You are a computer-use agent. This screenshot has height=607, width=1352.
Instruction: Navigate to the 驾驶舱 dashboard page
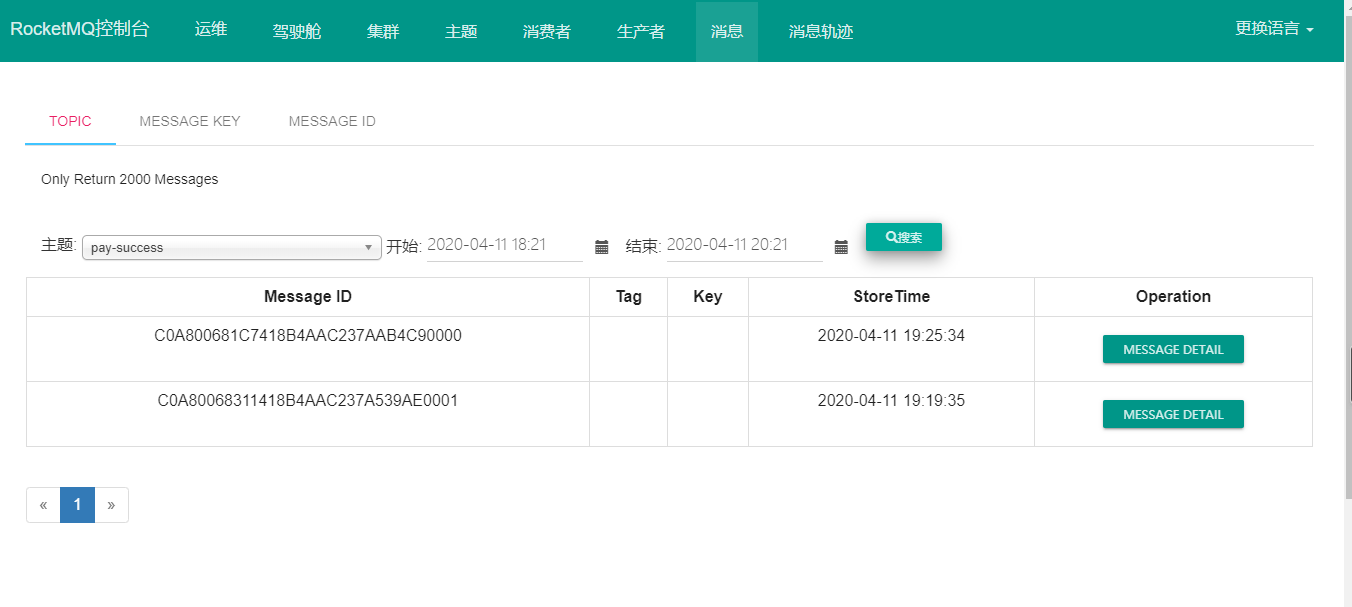pos(297,31)
